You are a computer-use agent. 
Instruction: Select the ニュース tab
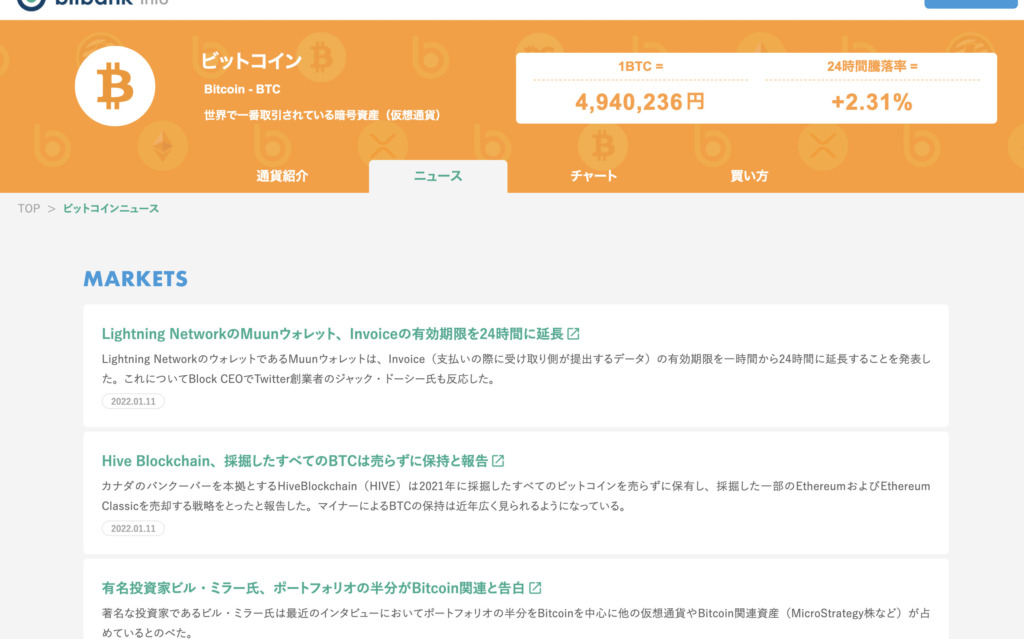438,176
